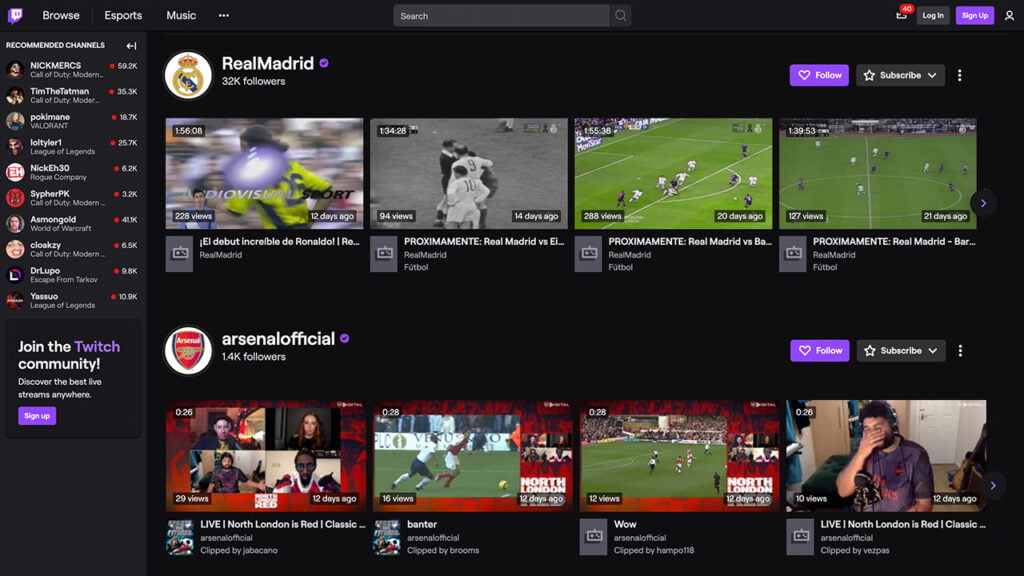Click the Real Madrid crest avatar
The image size is (1024, 576).
pyautogui.click(x=188, y=75)
